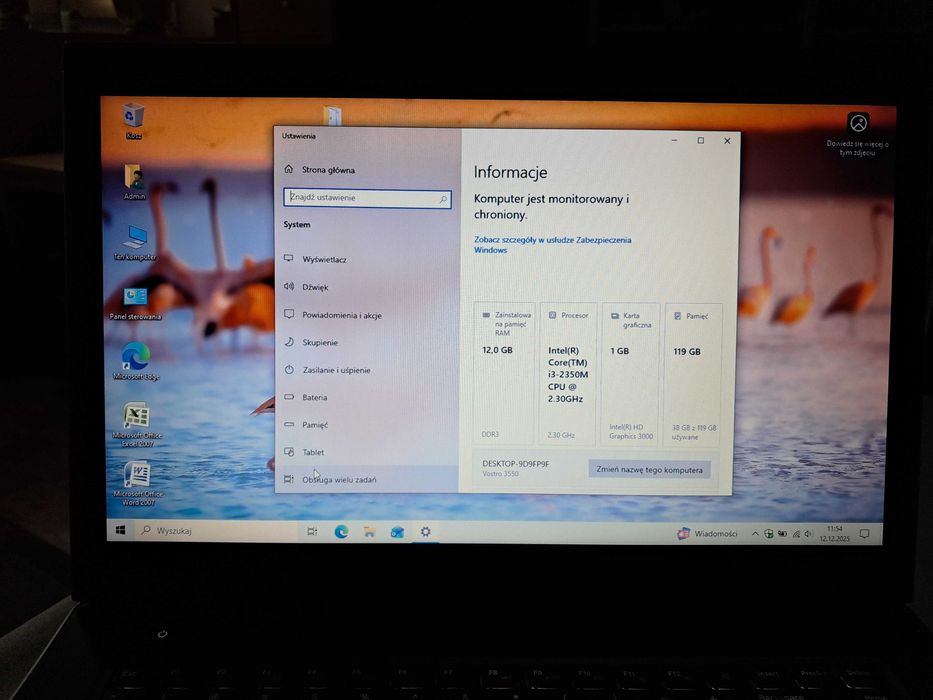Select the Karta graficzna info card
The width and height of the screenshot is (933, 700).
(631, 374)
